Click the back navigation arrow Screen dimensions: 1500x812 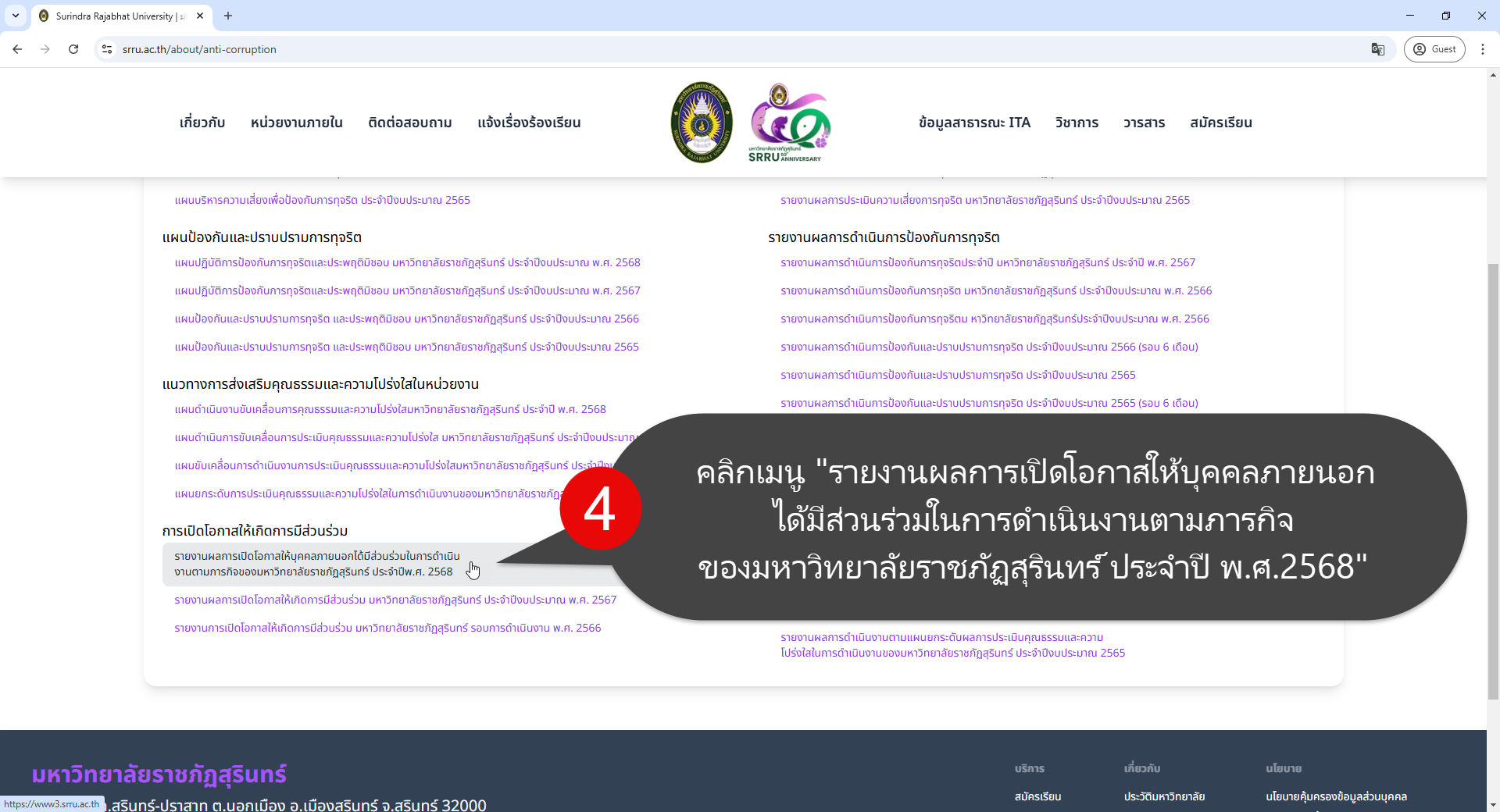(17, 49)
